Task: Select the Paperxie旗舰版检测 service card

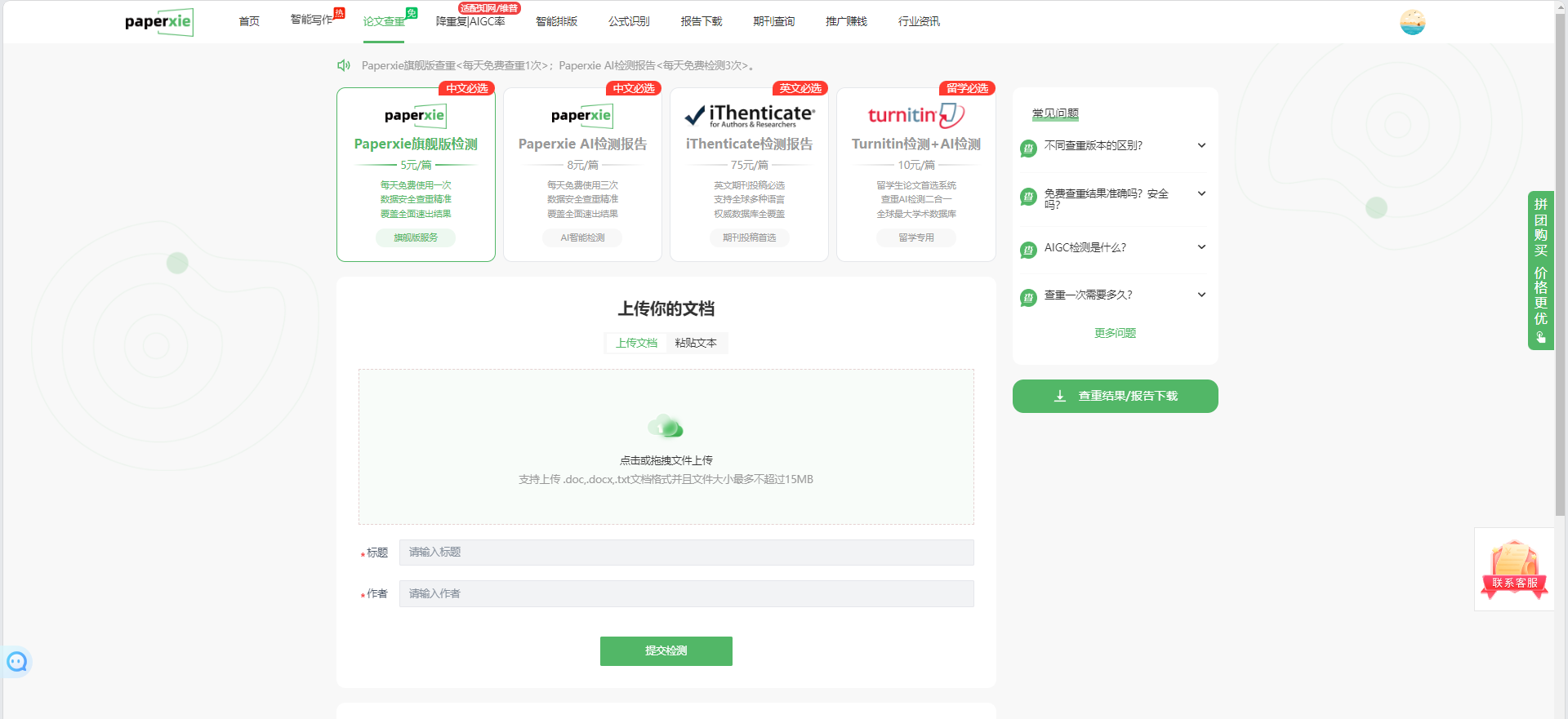Action: (416, 175)
